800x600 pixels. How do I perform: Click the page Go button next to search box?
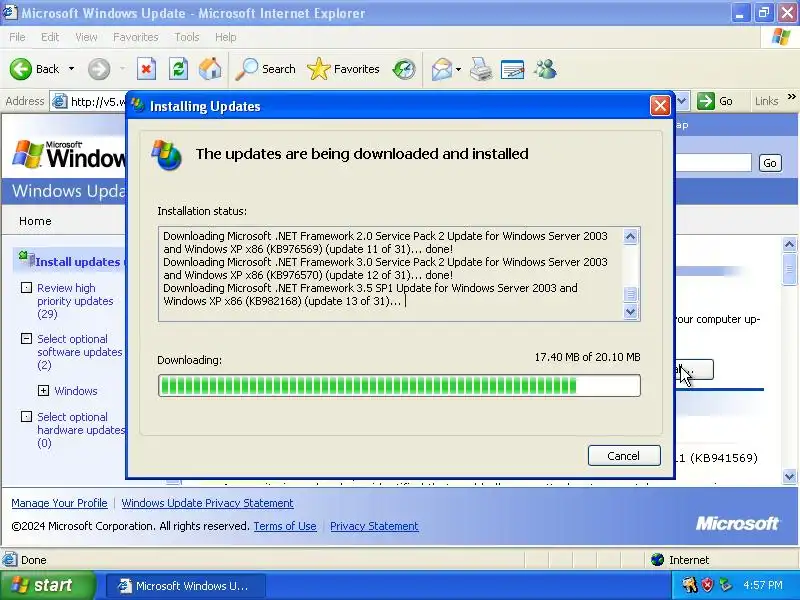(x=770, y=163)
